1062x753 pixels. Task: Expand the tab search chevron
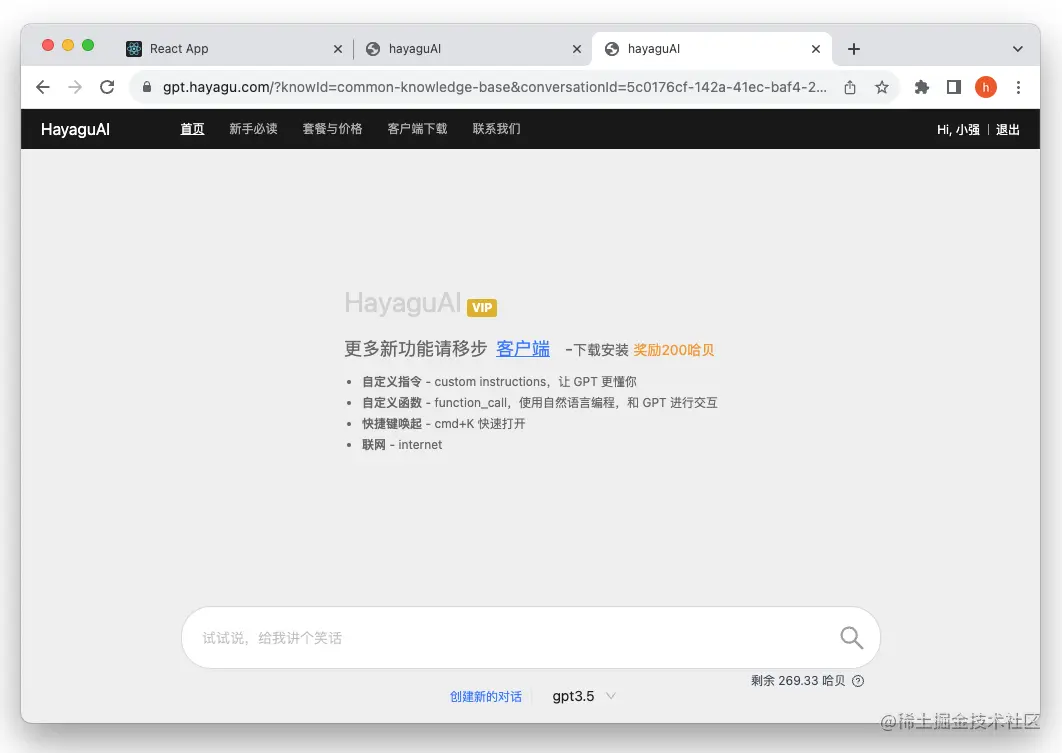pyautogui.click(x=1017, y=49)
